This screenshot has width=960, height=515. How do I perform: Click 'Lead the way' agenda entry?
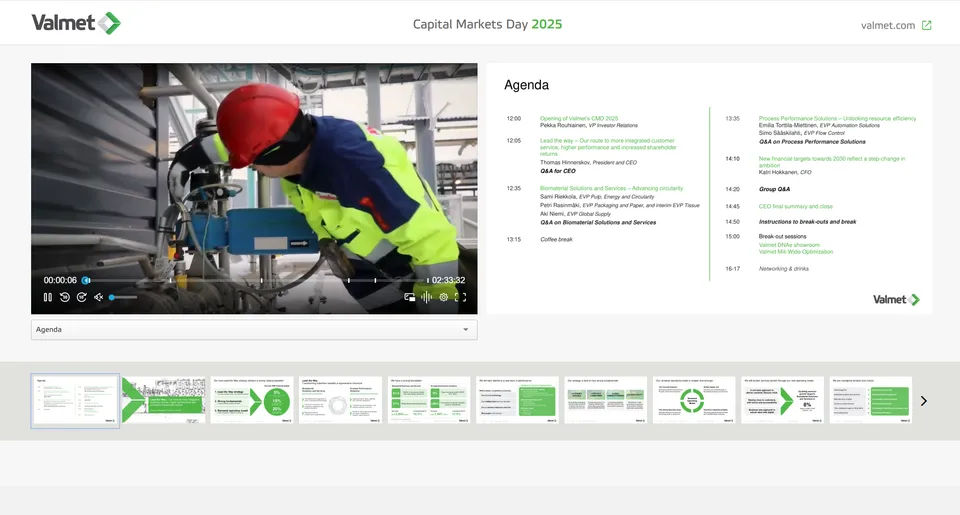(x=608, y=147)
